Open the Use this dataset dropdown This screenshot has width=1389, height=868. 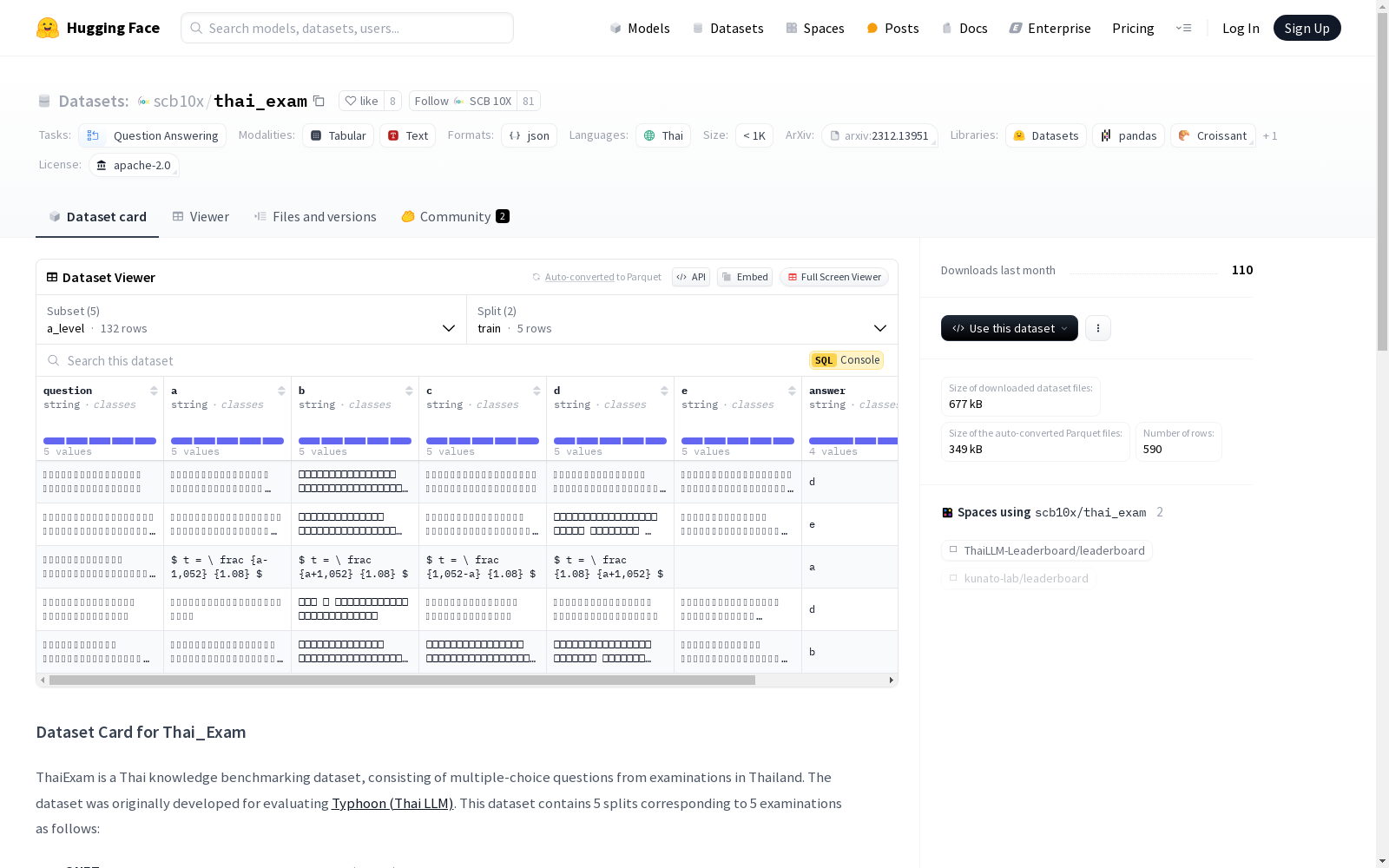click(x=1010, y=328)
